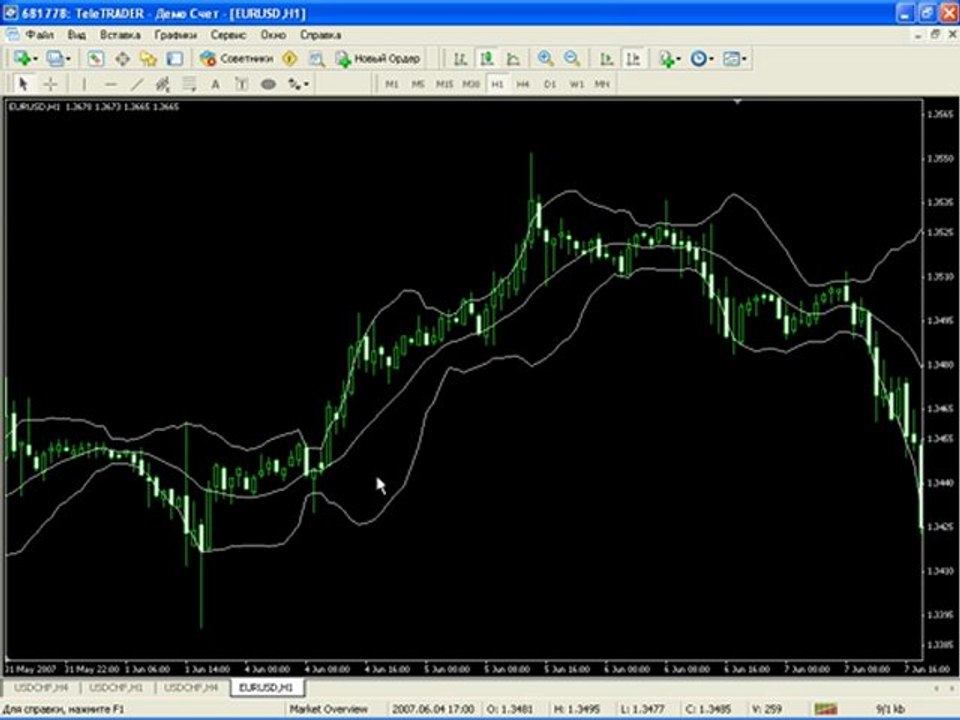Viewport: 960px width, 720px height.
Task: Restore the inner chart window
Action: [935, 35]
